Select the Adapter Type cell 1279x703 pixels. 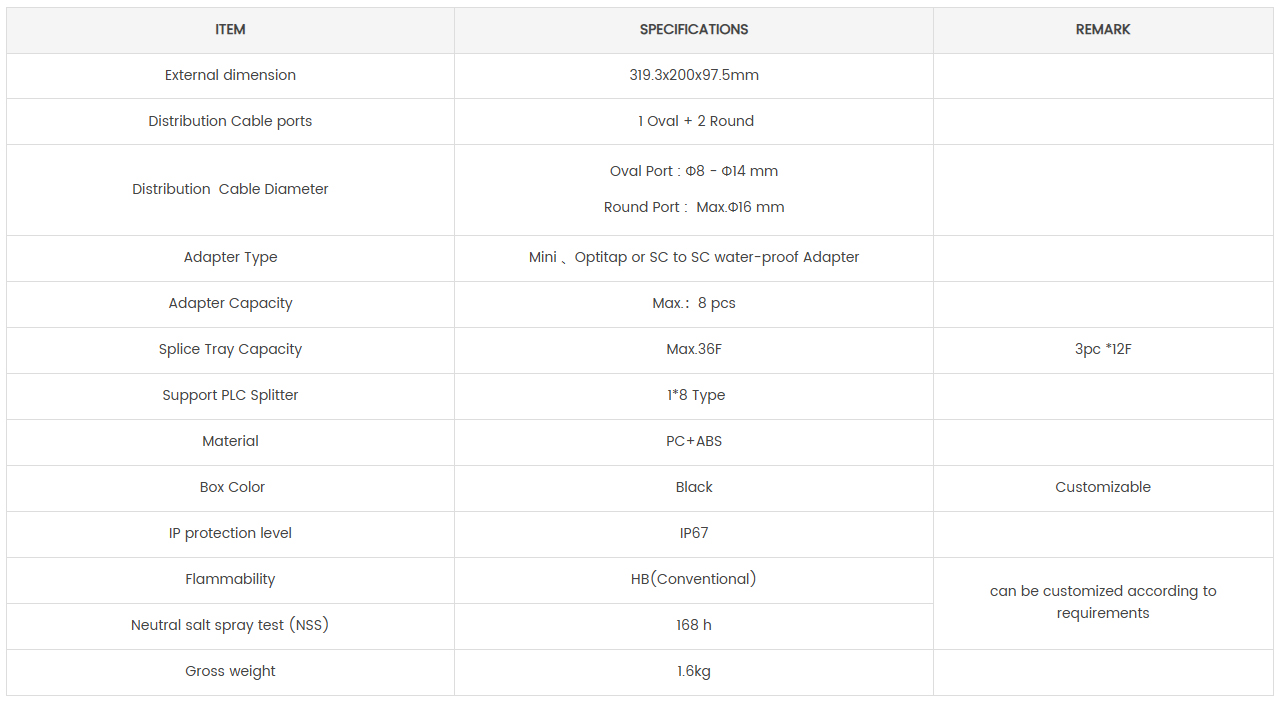230,257
